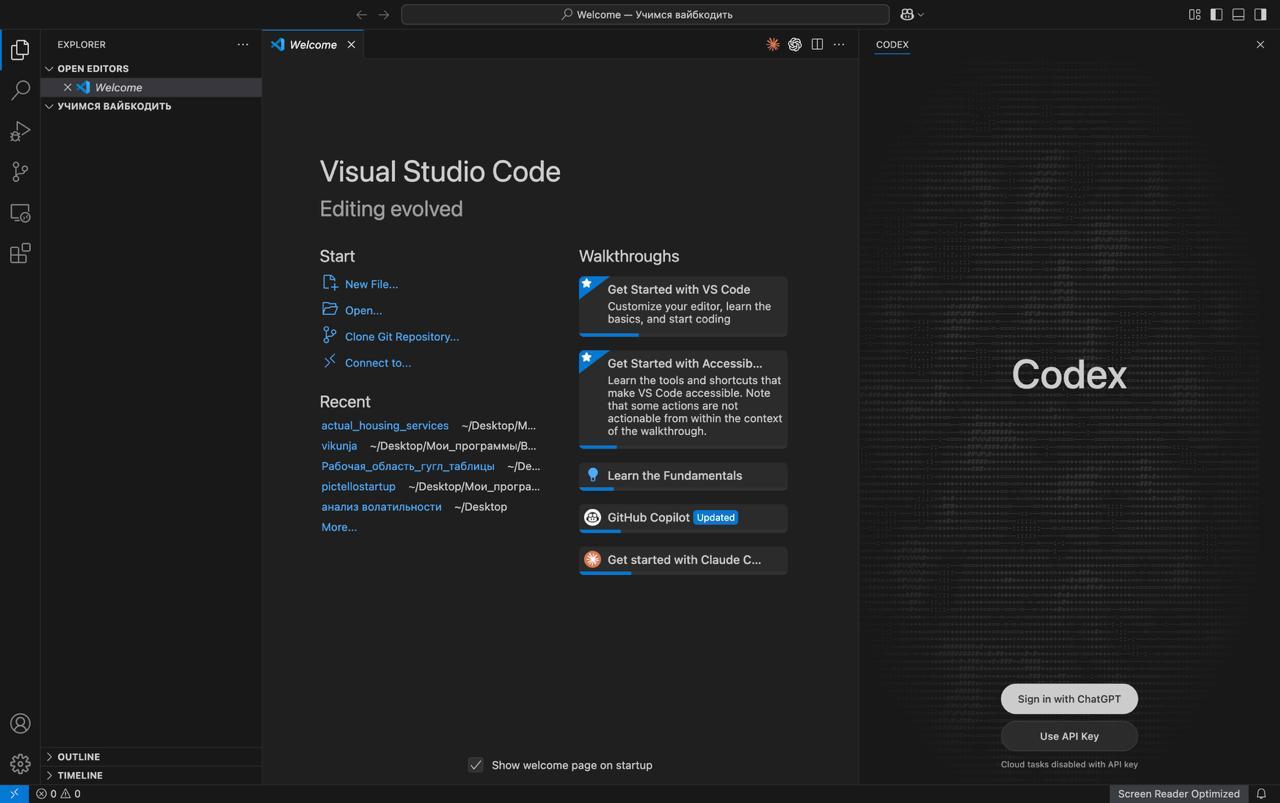This screenshot has height=803, width=1280.
Task: Click the New File link
Action: click(371, 284)
